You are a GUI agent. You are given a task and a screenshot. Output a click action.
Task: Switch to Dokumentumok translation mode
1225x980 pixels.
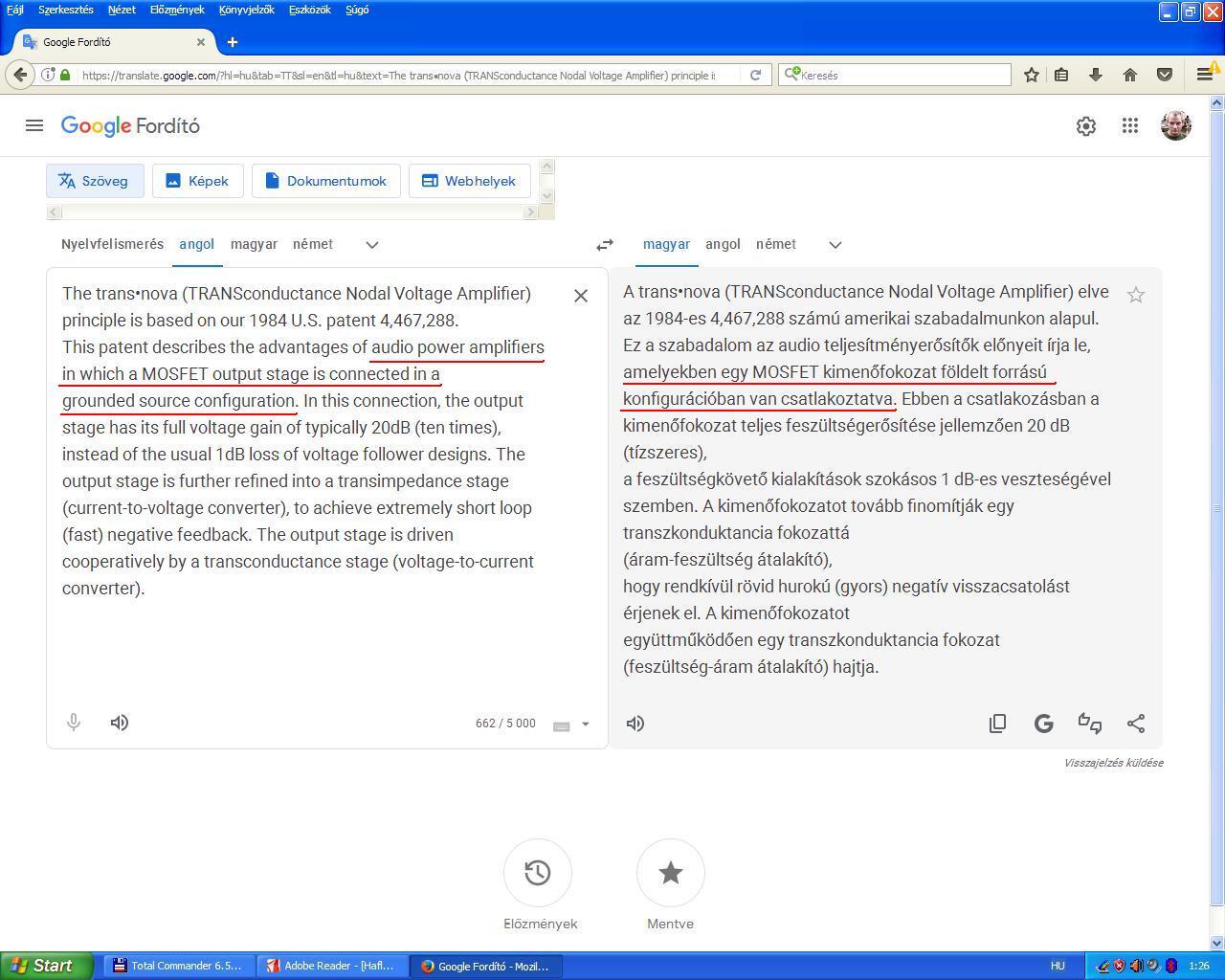[x=325, y=181]
